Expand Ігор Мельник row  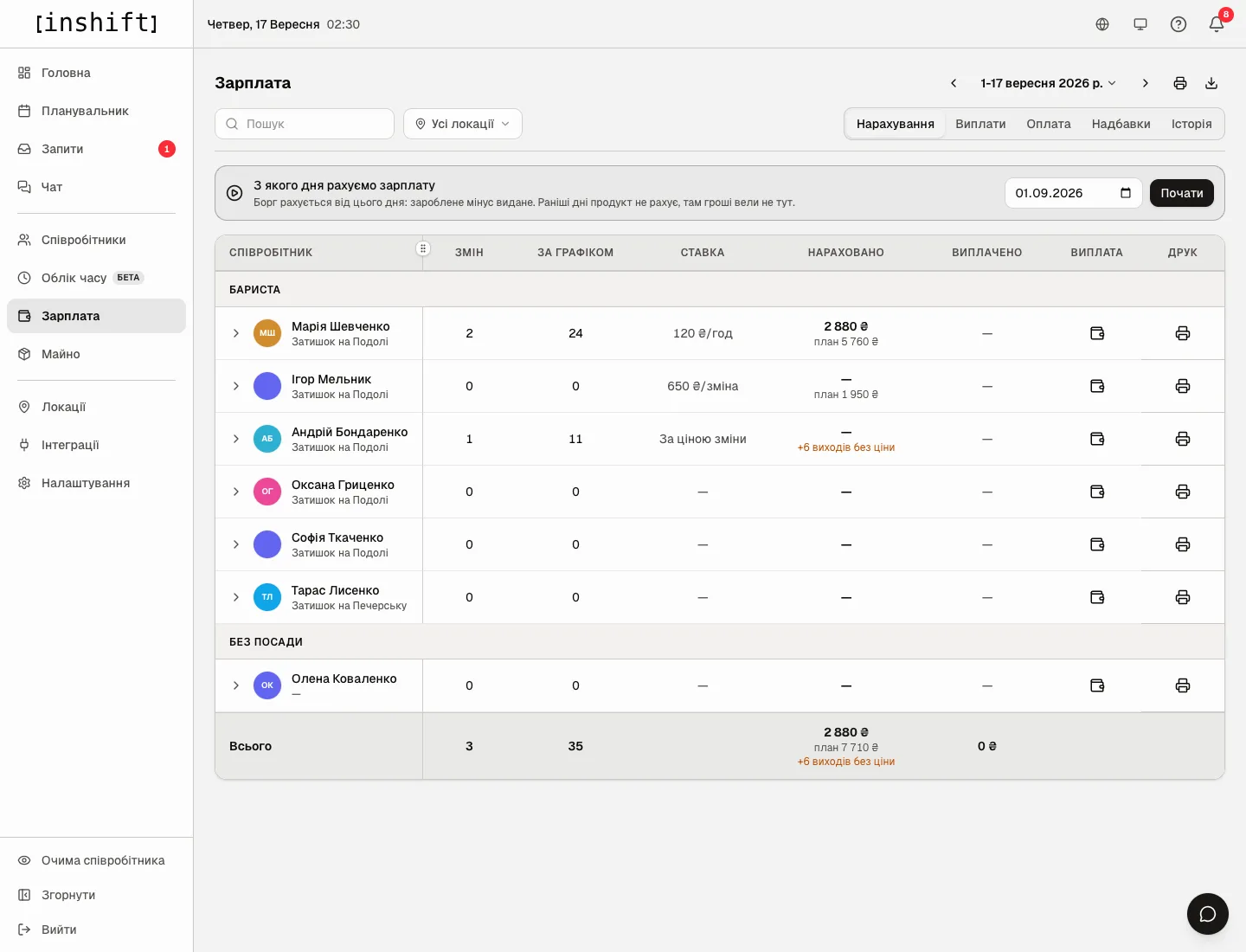[x=236, y=386]
